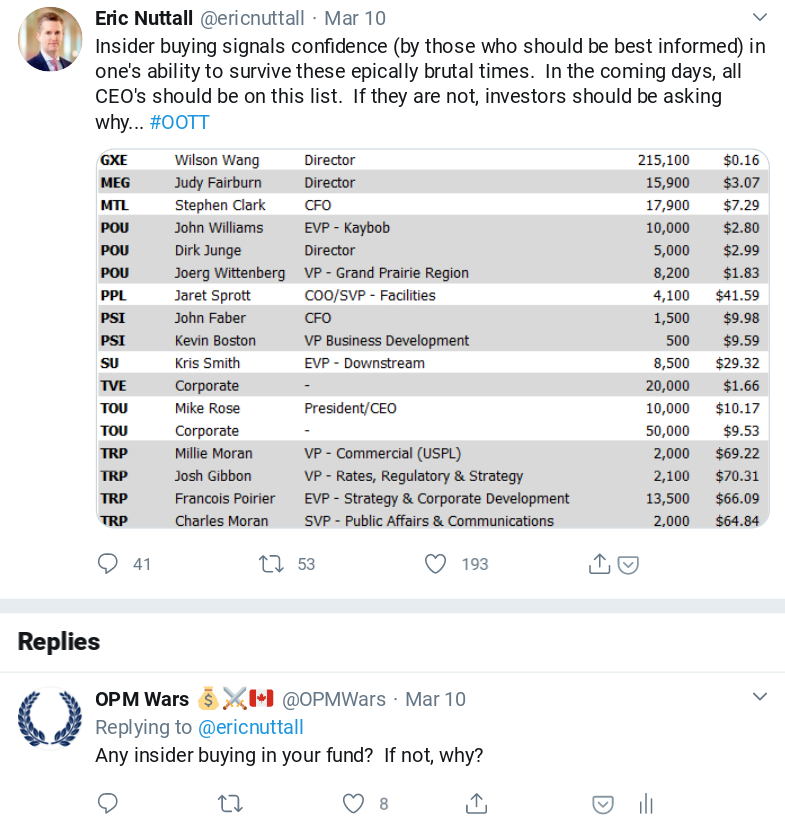View tweet activity analytics bars icon

[646, 803]
